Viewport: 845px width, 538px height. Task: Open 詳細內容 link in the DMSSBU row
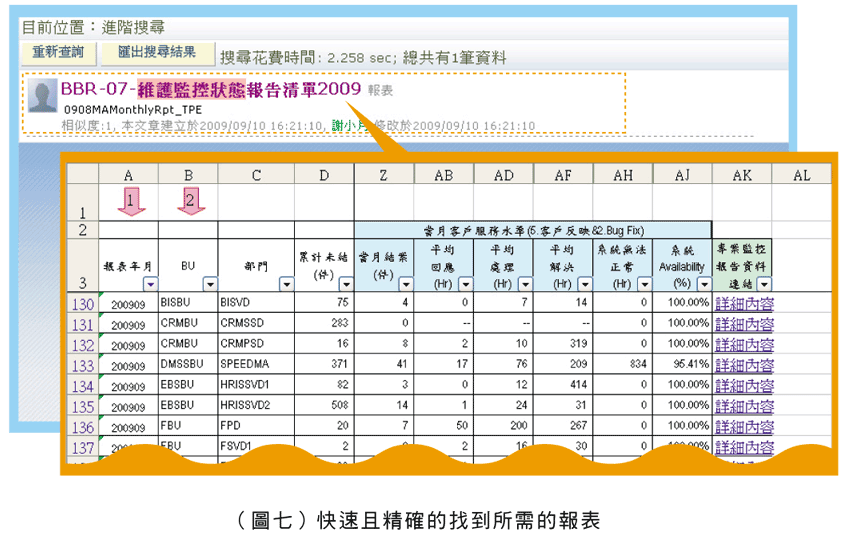tap(744, 365)
